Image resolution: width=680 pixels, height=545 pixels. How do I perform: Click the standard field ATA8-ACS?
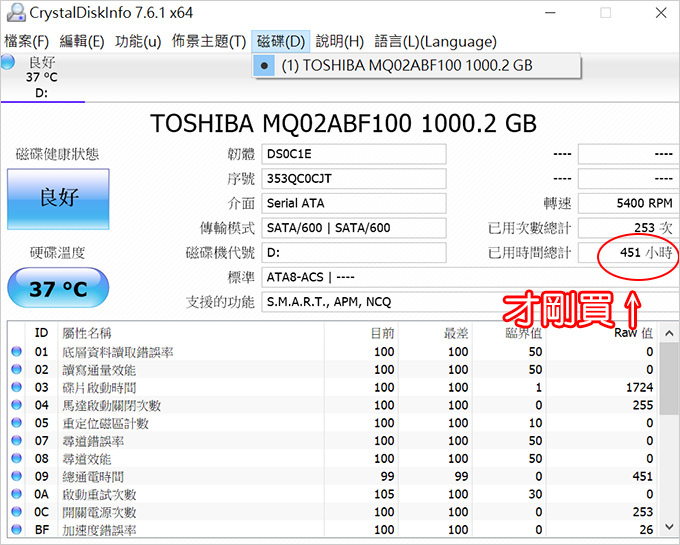[471, 277]
